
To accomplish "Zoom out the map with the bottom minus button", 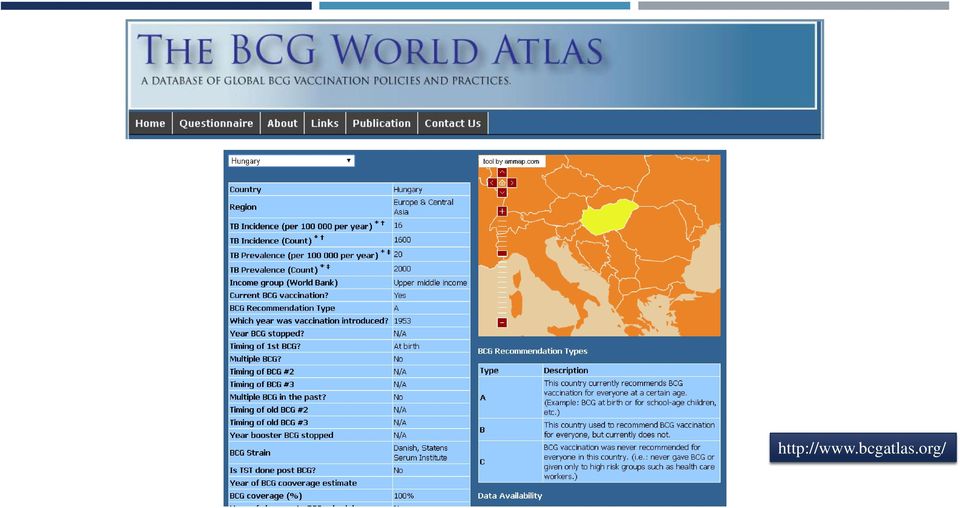I will coord(502,323).
